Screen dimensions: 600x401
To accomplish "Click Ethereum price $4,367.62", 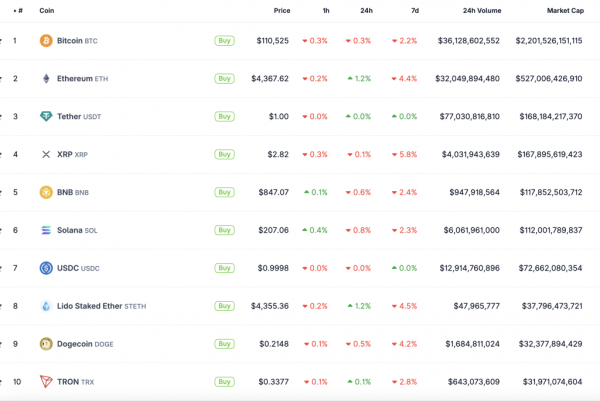I will [x=270, y=78].
